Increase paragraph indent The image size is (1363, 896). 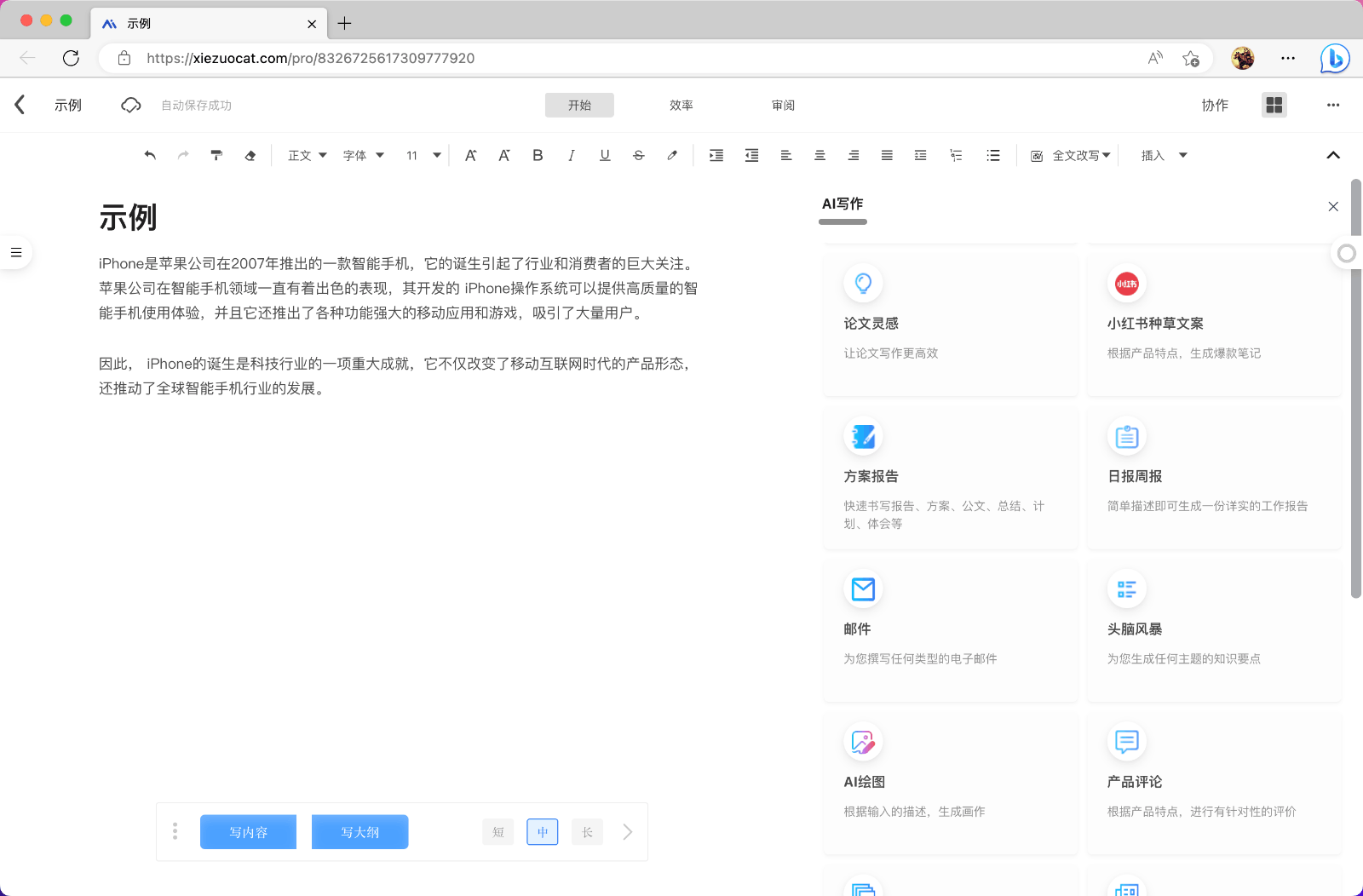click(716, 155)
